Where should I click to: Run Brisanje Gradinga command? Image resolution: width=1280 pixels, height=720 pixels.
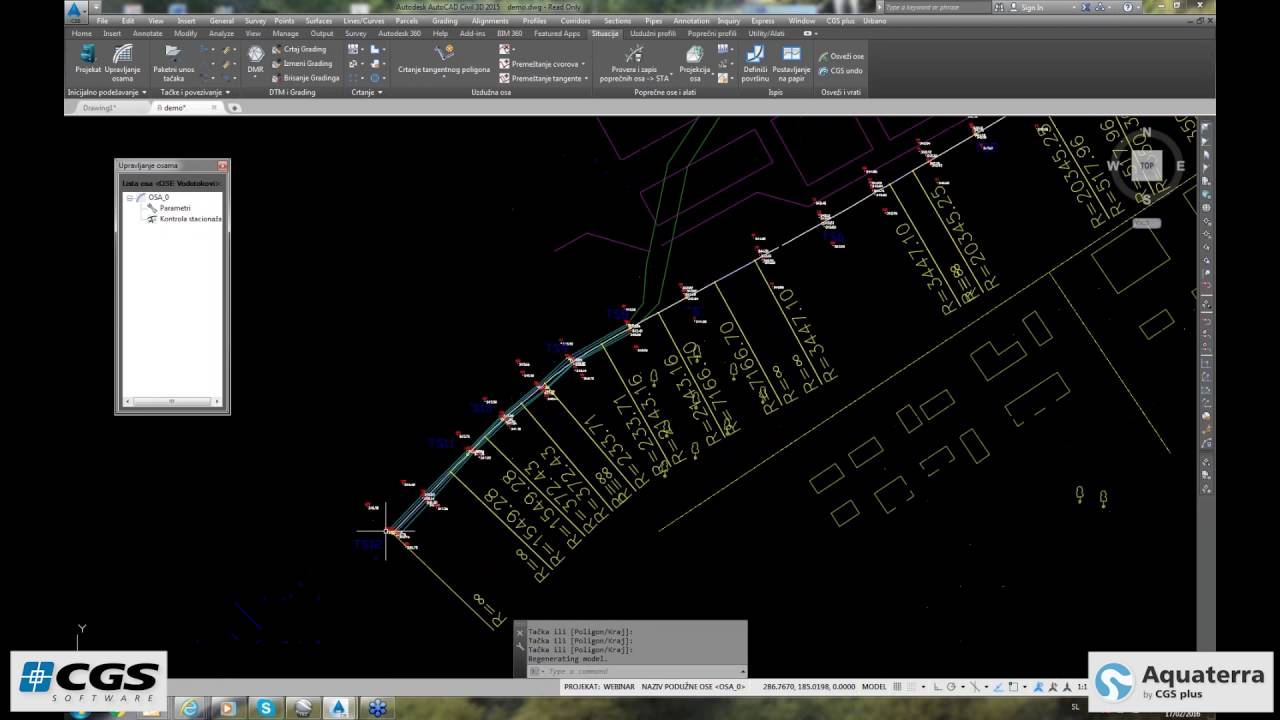point(304,77)
